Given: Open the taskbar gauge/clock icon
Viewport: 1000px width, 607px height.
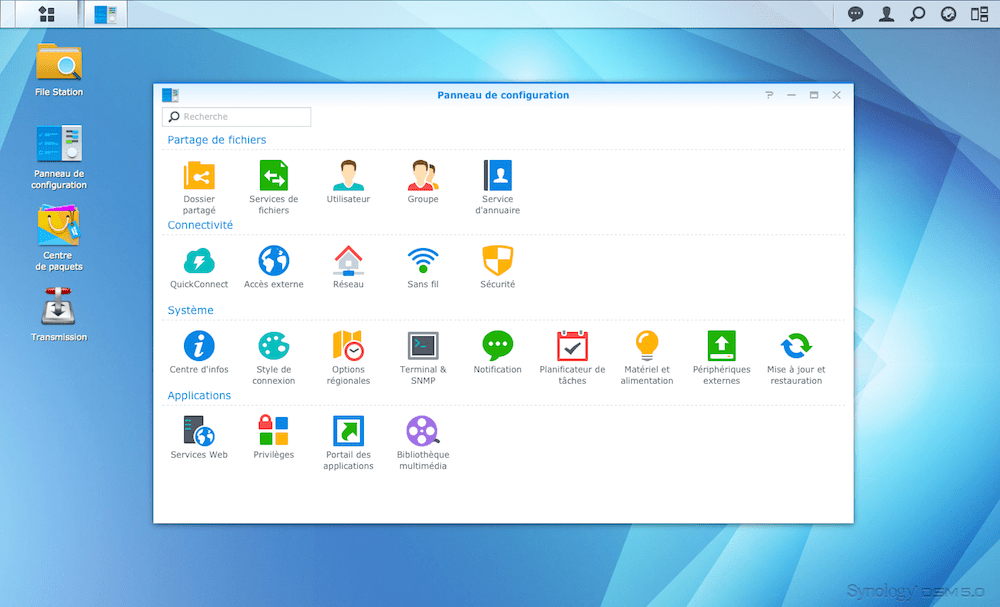Looking at the screenshot, I should pos(948,14).
